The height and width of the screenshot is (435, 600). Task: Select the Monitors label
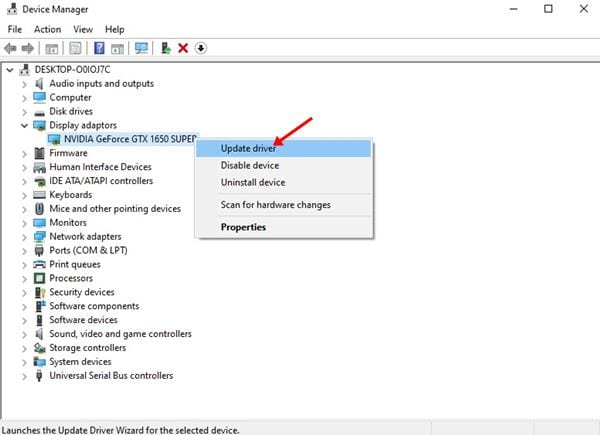(68, 222)
